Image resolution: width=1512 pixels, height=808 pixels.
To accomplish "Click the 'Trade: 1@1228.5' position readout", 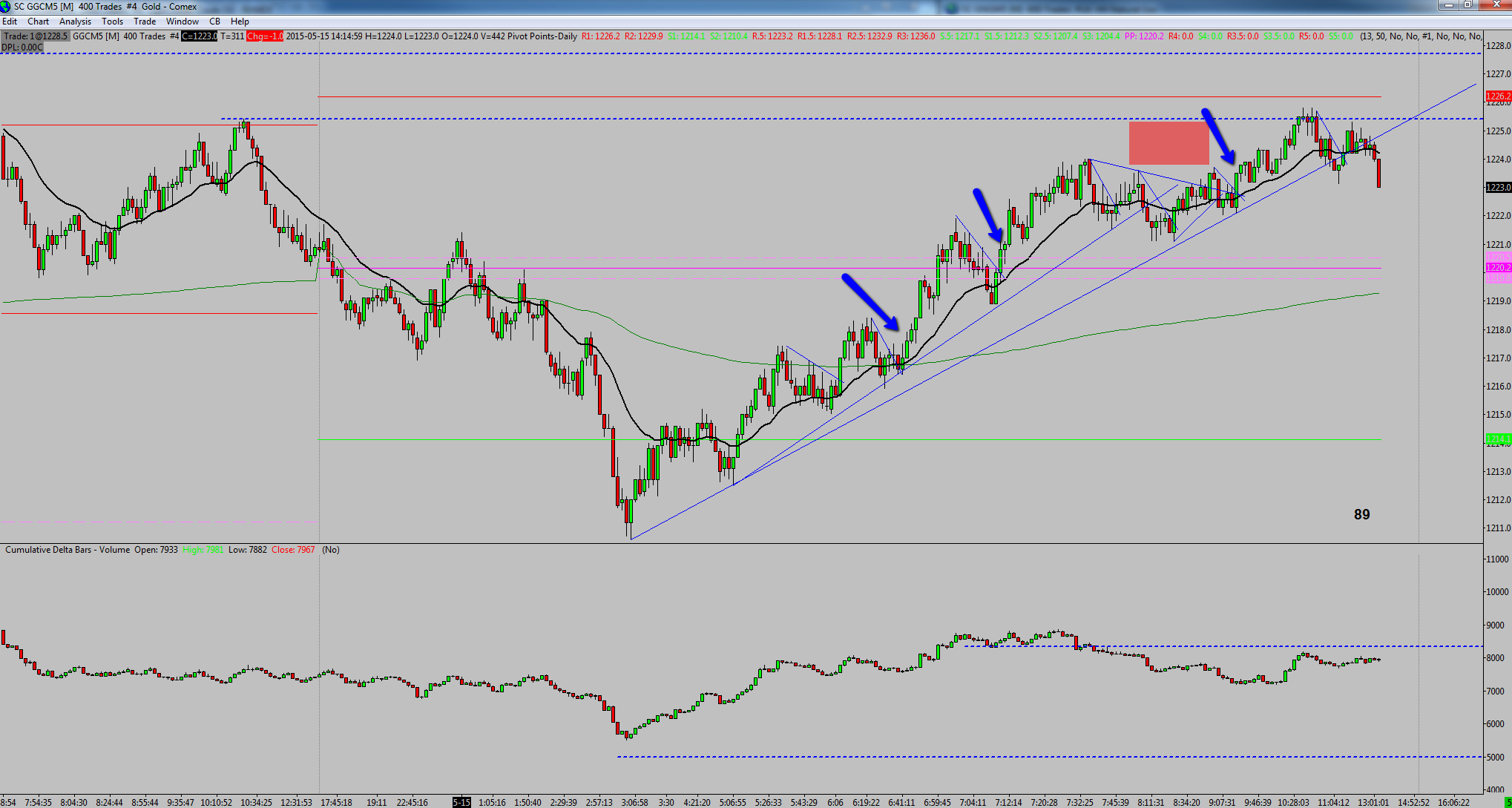I will (35, 36).
